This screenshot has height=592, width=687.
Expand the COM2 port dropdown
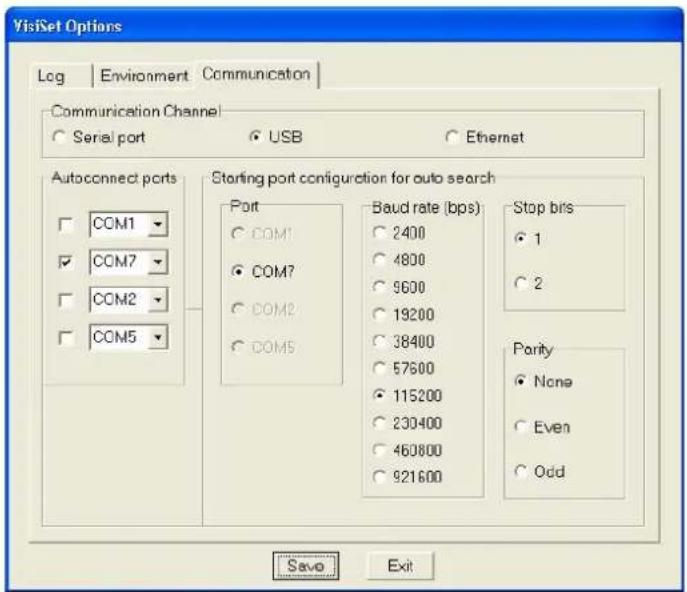pos(158,300)
